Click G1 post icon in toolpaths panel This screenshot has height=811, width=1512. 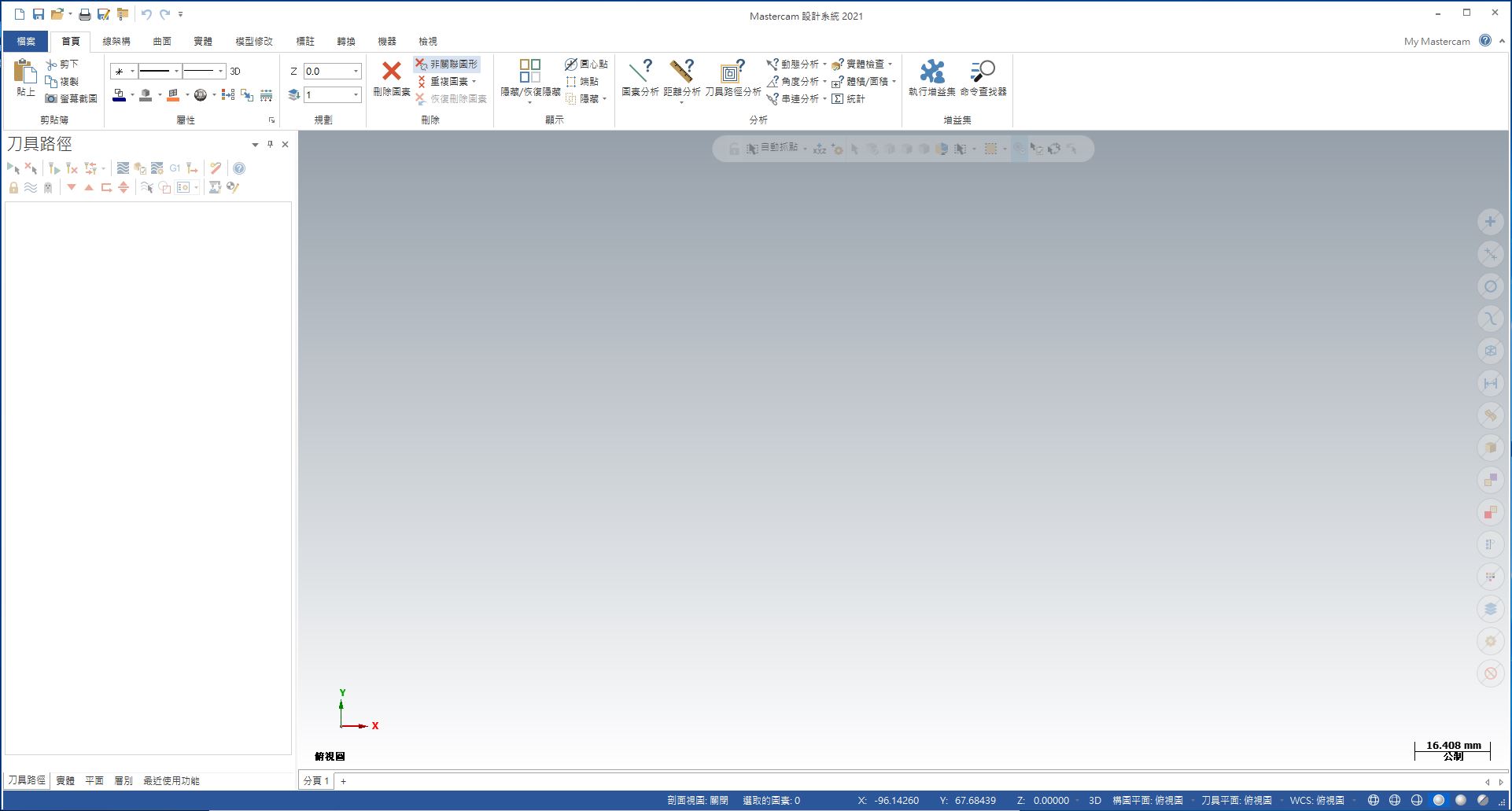[x=175, y=168]
